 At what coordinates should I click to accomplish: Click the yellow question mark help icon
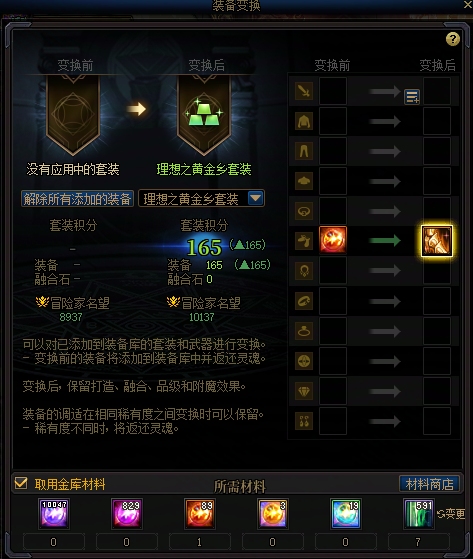(453, 39)
